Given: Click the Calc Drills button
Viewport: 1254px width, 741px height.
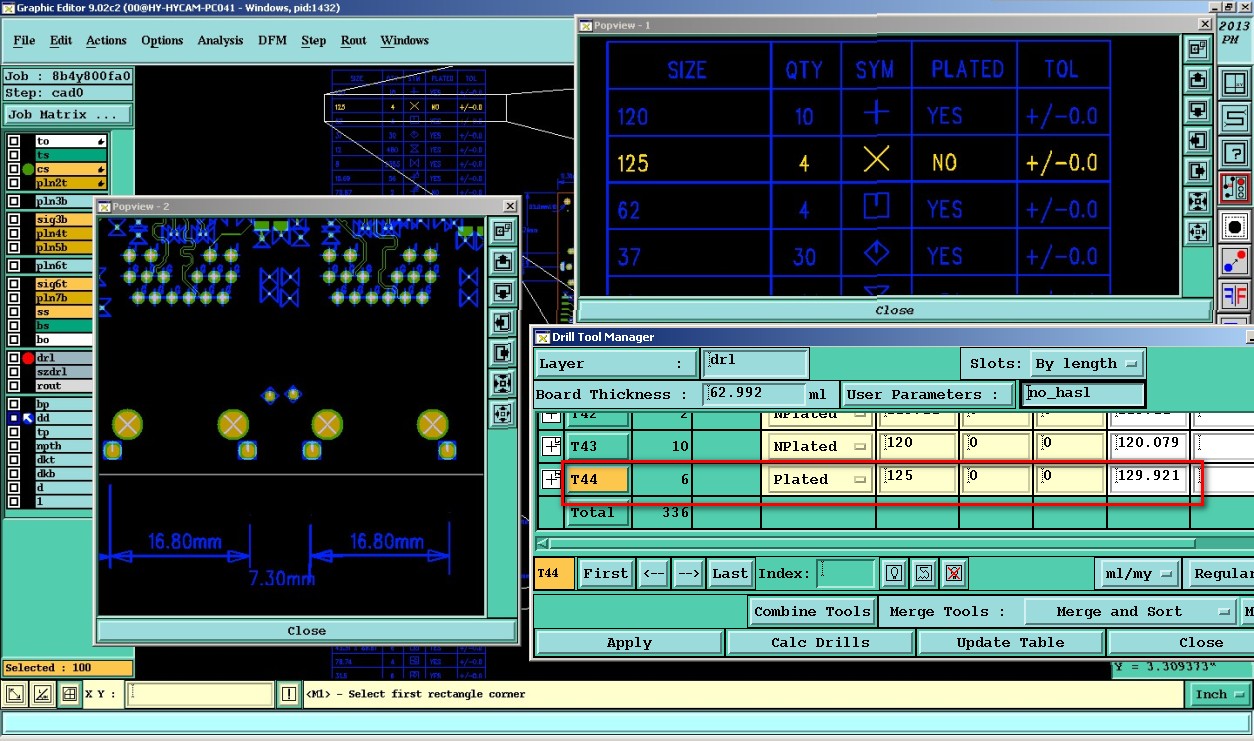Looking at the screenshot, I should [820, 642].
